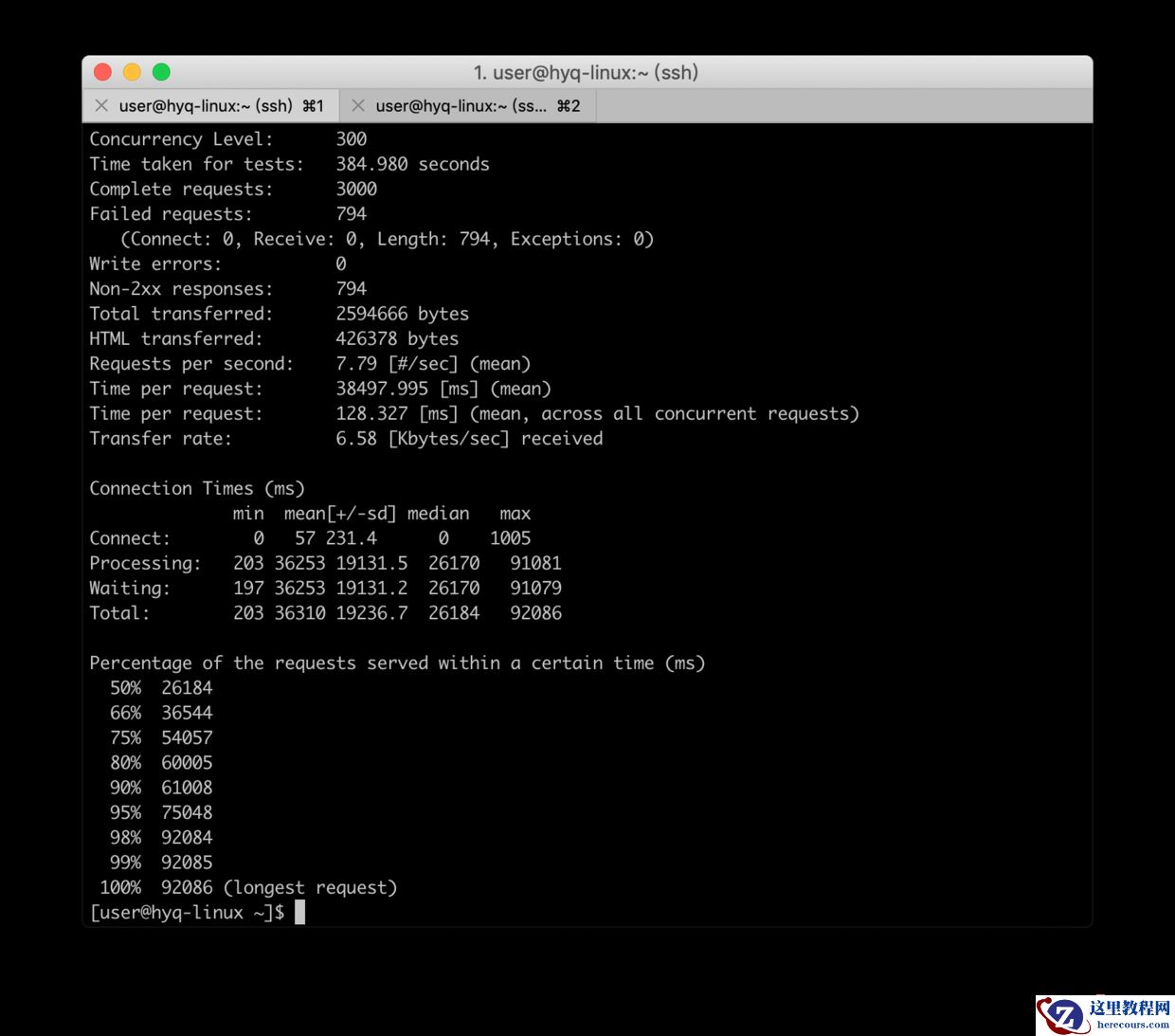Click the 'Waiting:' row label
The image size is (1175, 1036).
coord(130,588)
